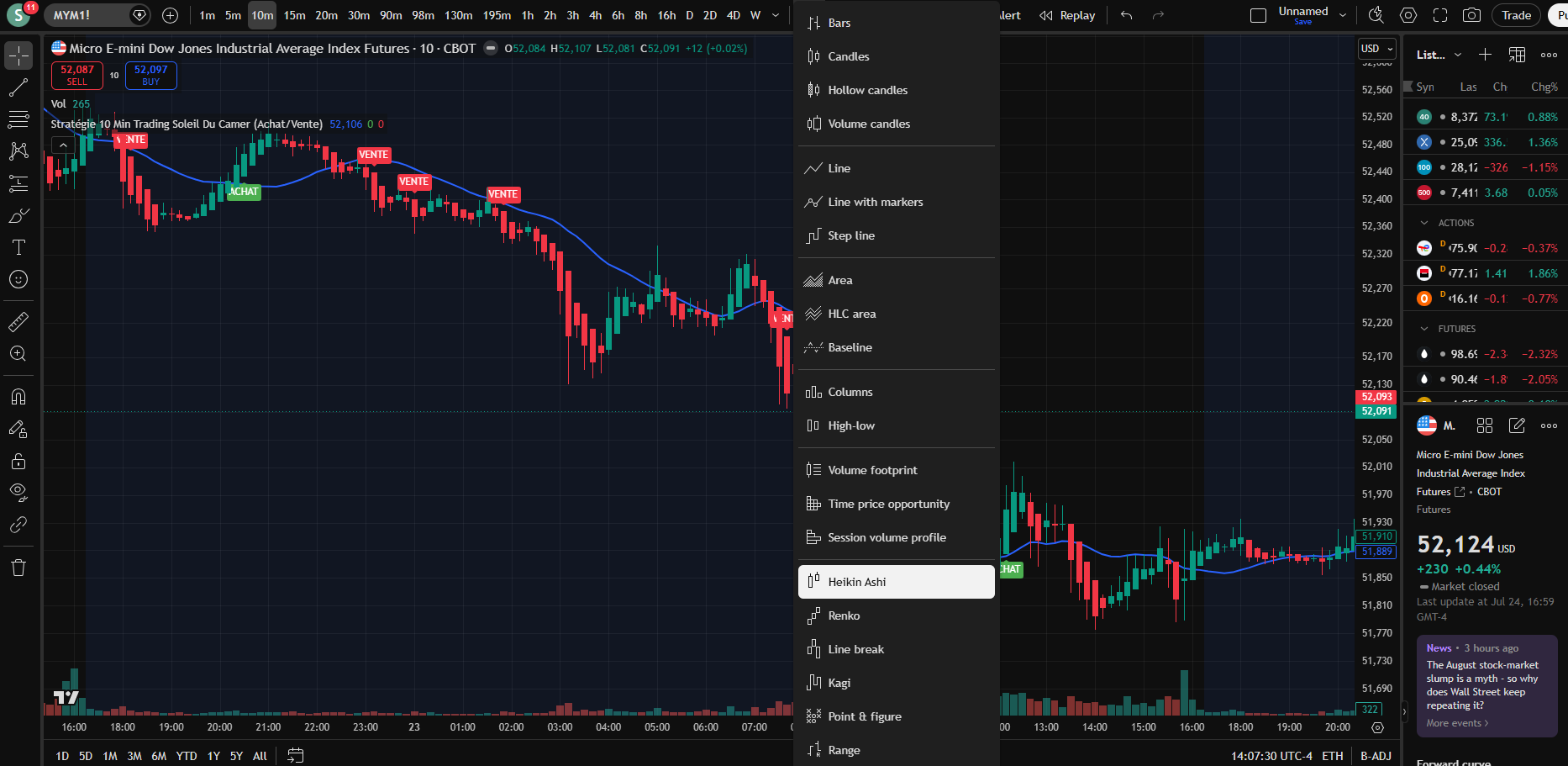Click the details panel note edit icon
Image resolution: width=1568 pixels, height=766 pixels.
1517,425
